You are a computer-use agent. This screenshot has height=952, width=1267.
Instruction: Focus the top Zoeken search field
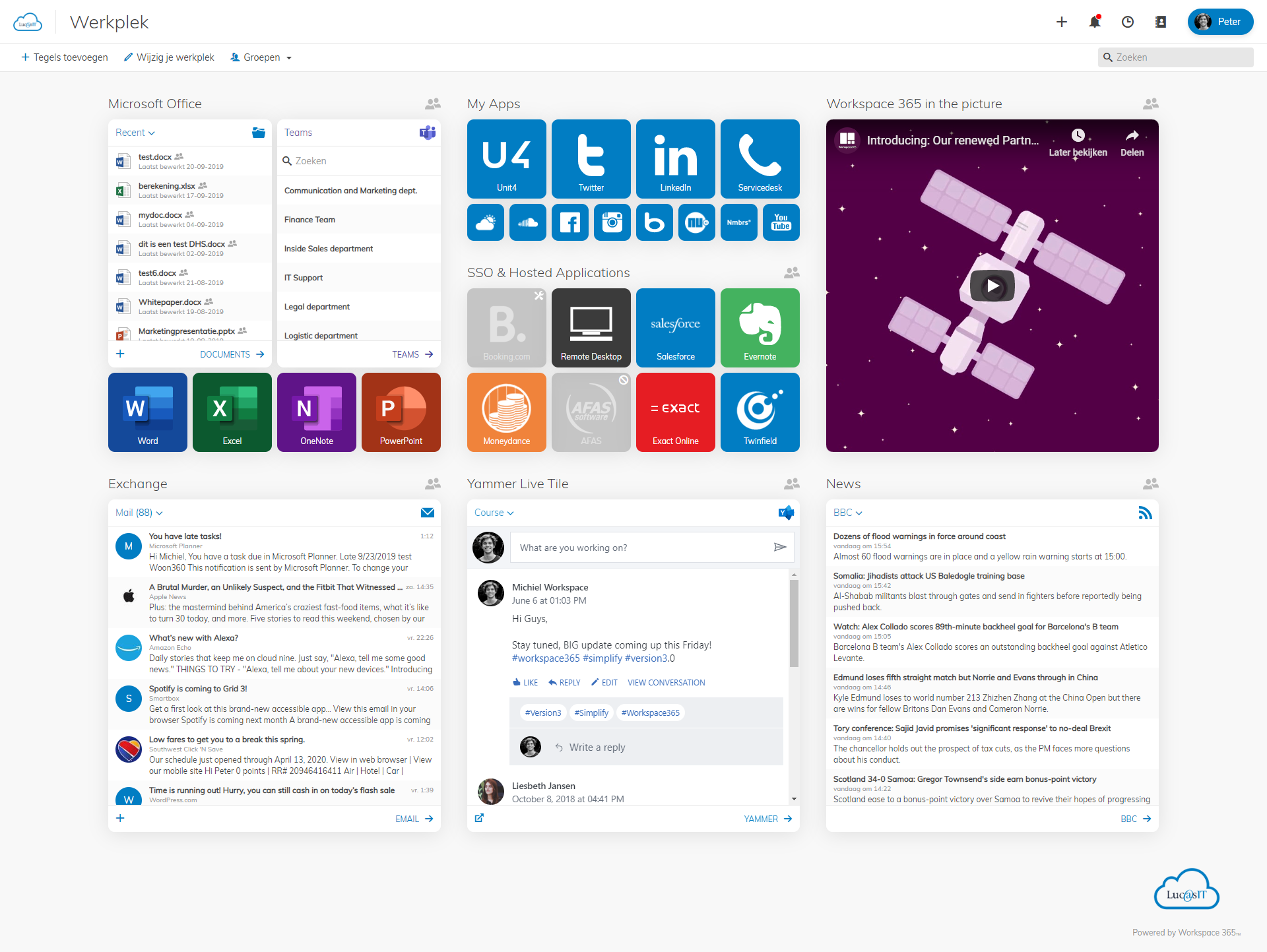[1176, 57]
